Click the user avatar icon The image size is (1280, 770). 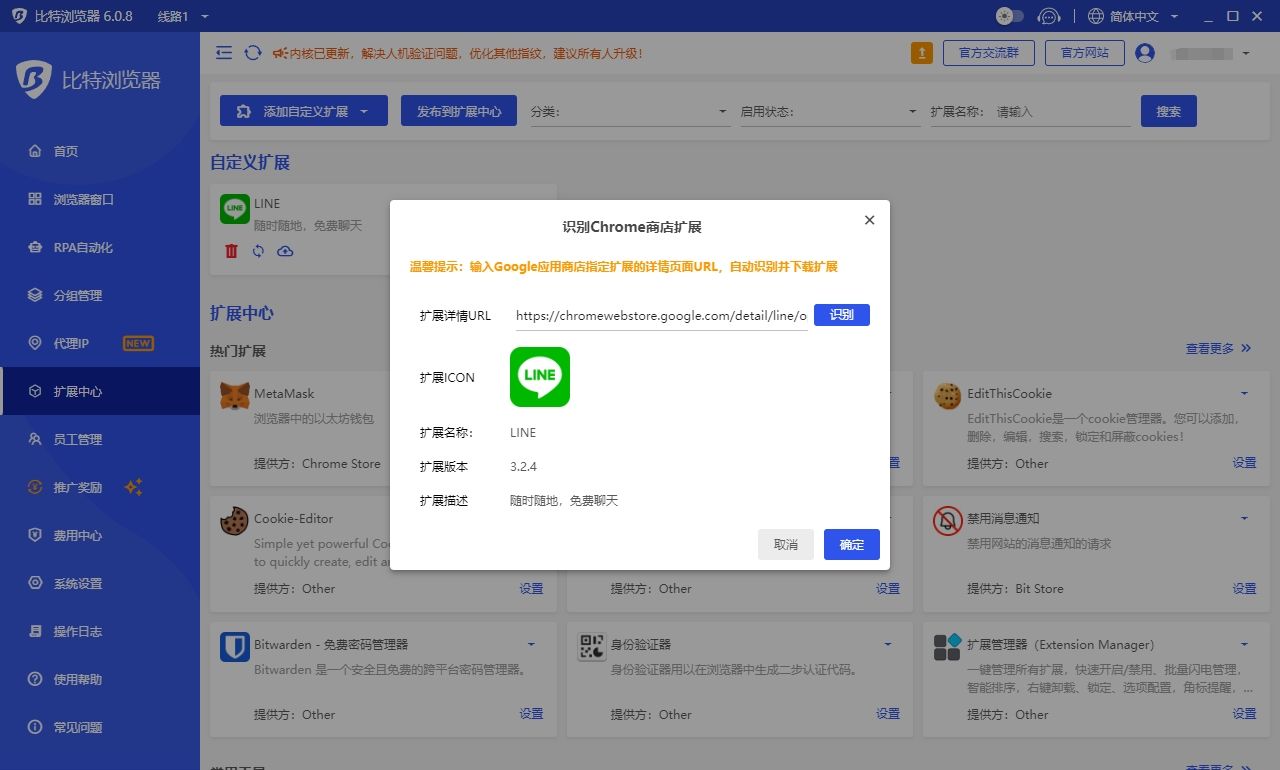(1145, 53)
